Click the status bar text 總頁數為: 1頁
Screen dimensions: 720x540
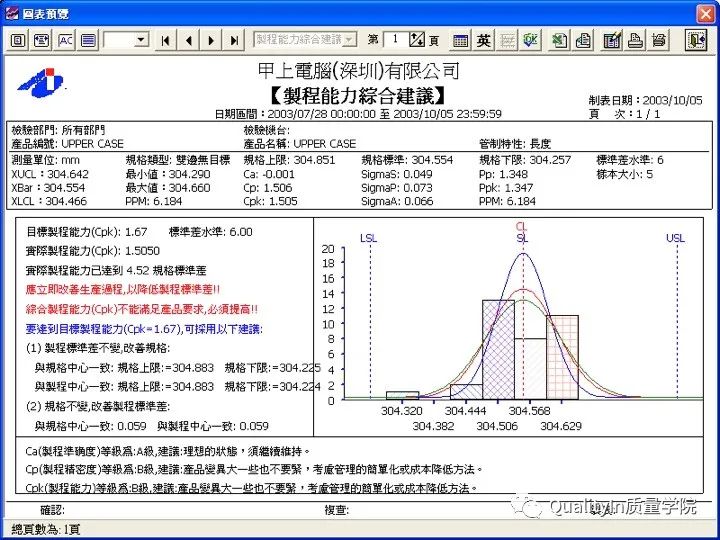45,530
